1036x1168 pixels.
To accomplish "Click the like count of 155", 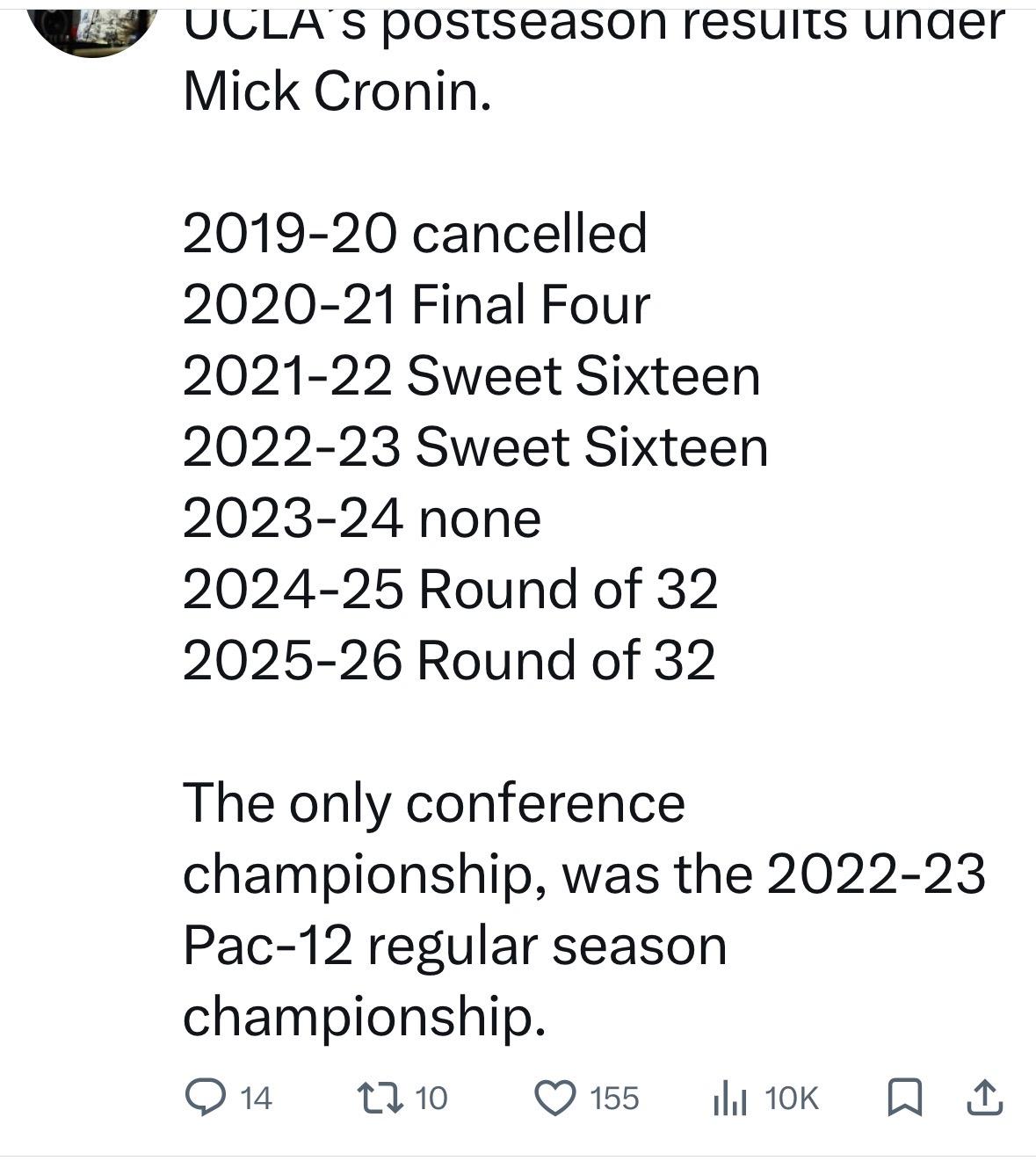I will (x=614, y=1099).
